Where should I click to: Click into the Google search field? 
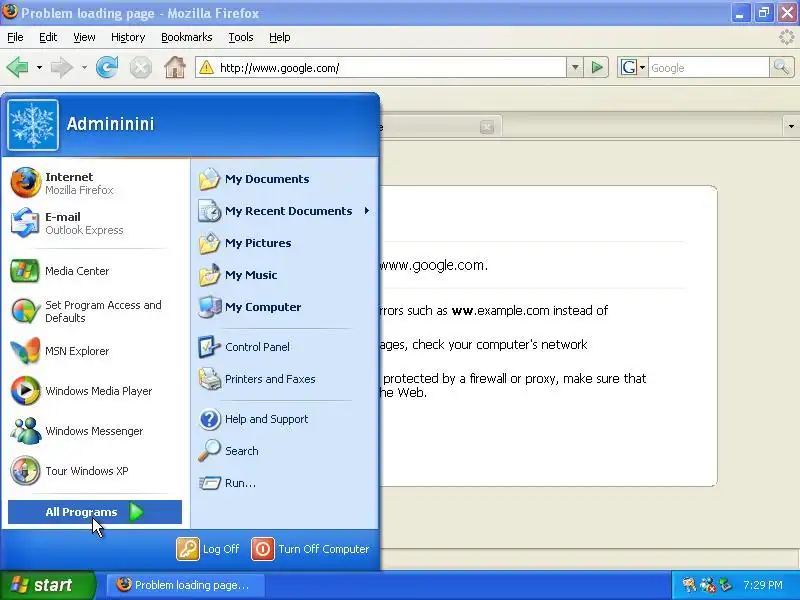pos(709,67)
